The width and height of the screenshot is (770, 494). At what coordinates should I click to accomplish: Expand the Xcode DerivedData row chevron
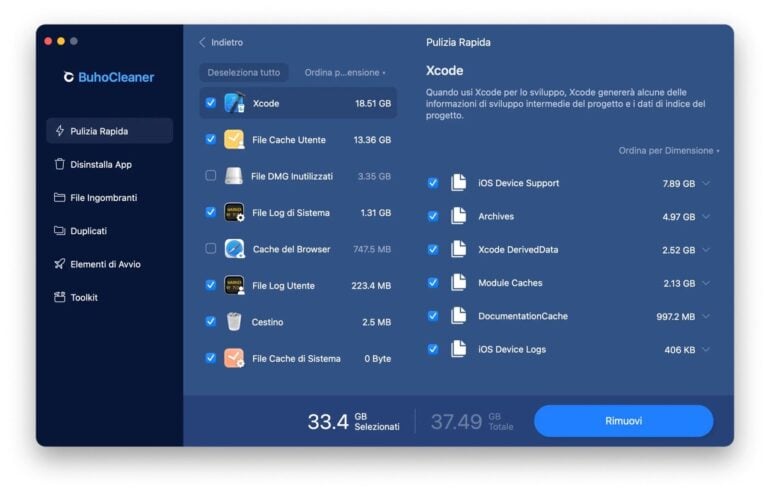706,250
